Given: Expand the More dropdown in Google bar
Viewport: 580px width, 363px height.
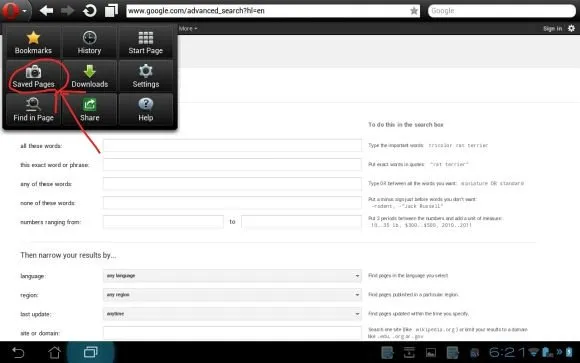Looking at the screenshot, I should coord(188,28).
